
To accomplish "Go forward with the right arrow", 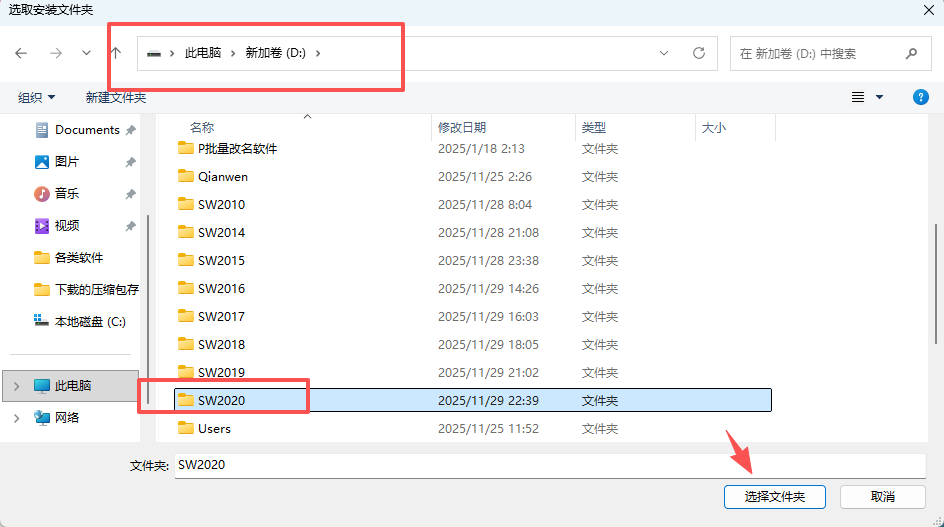I will point(55,53).
